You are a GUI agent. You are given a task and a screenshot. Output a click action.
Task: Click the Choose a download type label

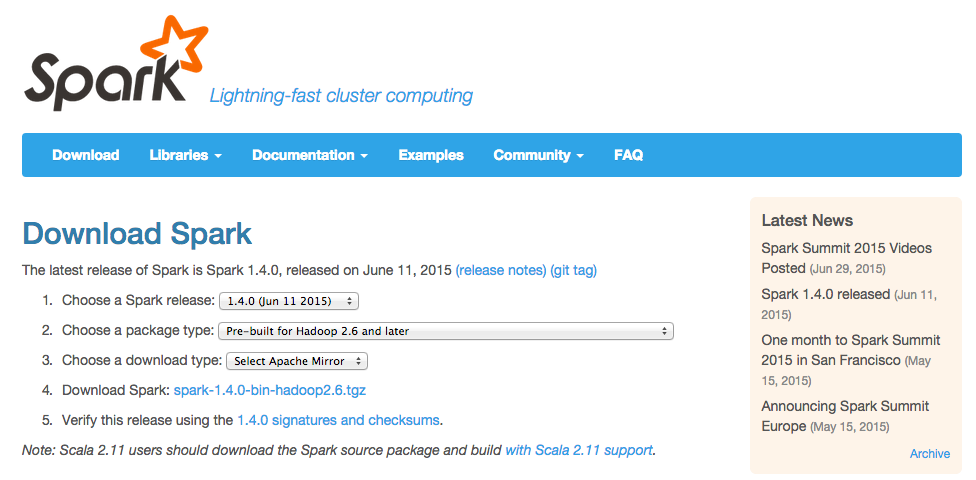[142, 360]
